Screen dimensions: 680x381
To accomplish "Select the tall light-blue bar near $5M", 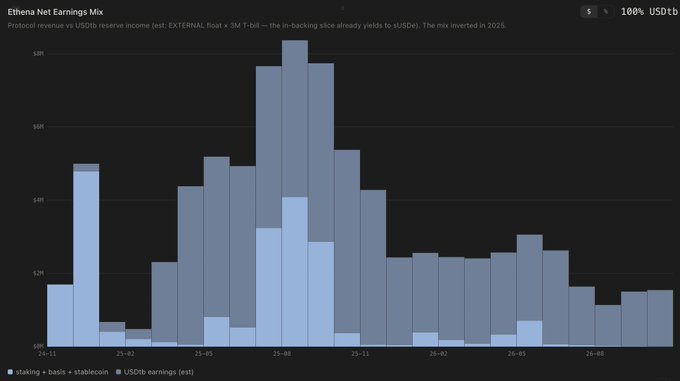I will 86,259.
